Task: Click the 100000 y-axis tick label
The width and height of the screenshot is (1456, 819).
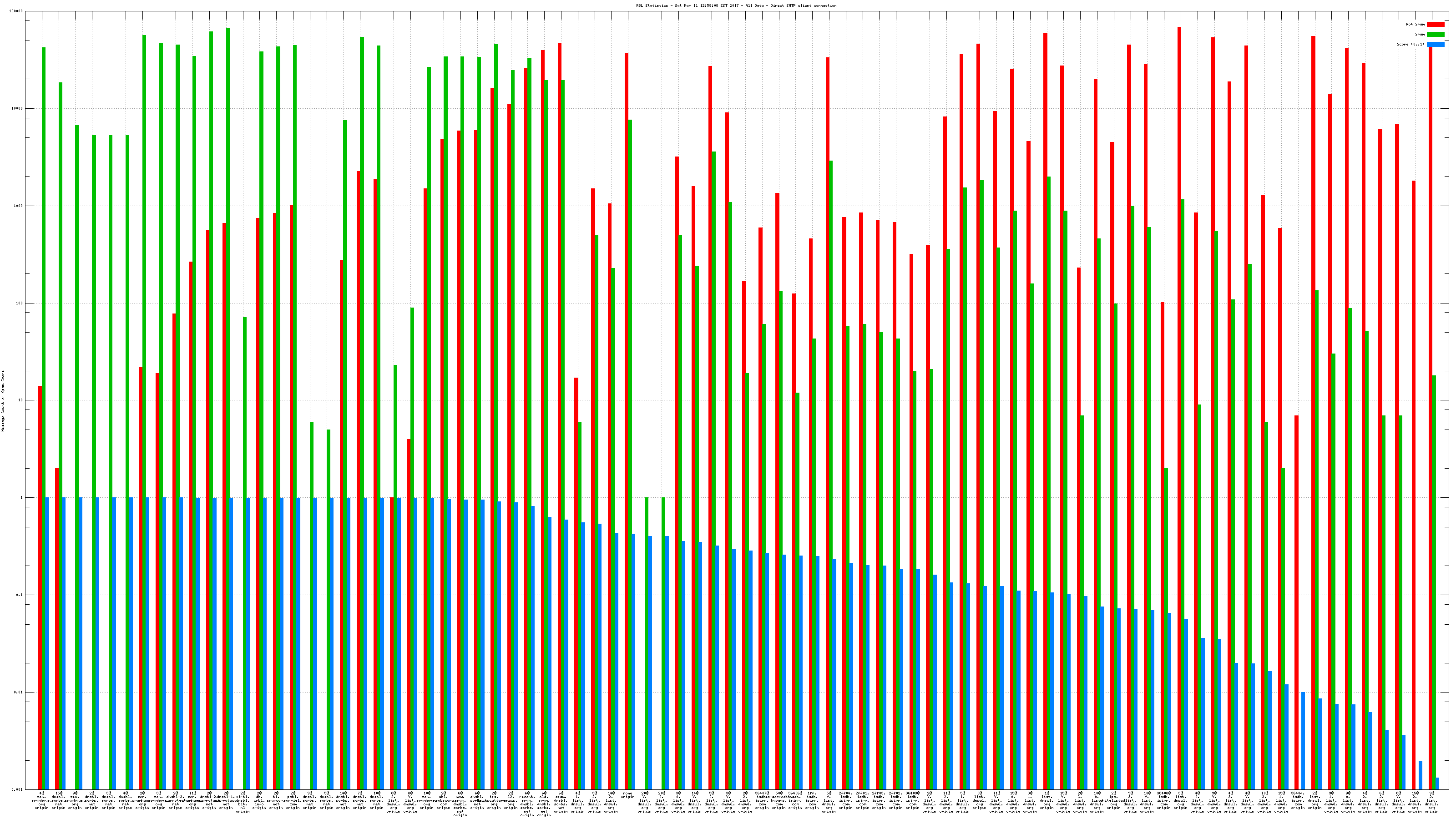Action: [x=16, y=11]
